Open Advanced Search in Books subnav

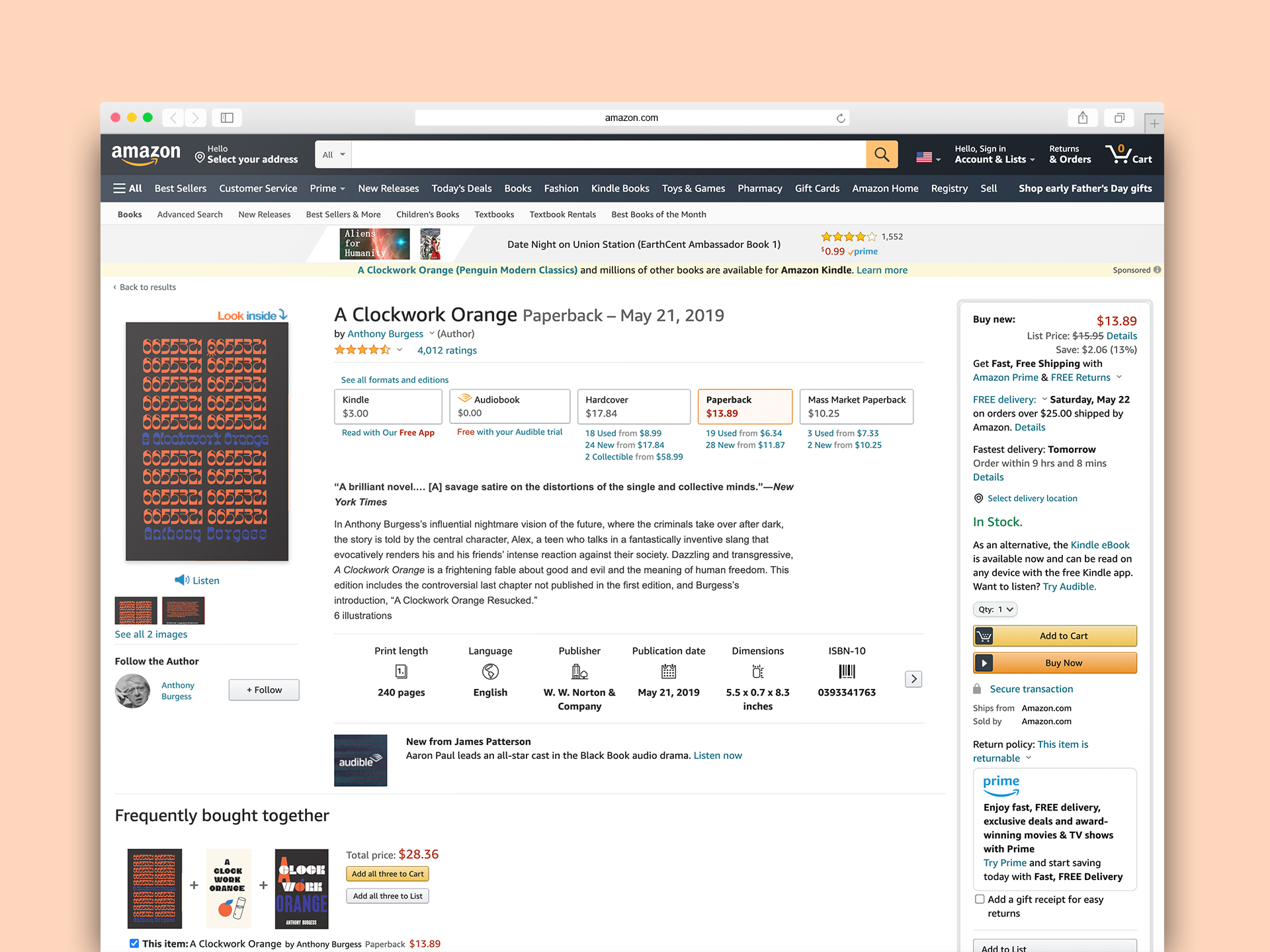(x=190, y=214)
